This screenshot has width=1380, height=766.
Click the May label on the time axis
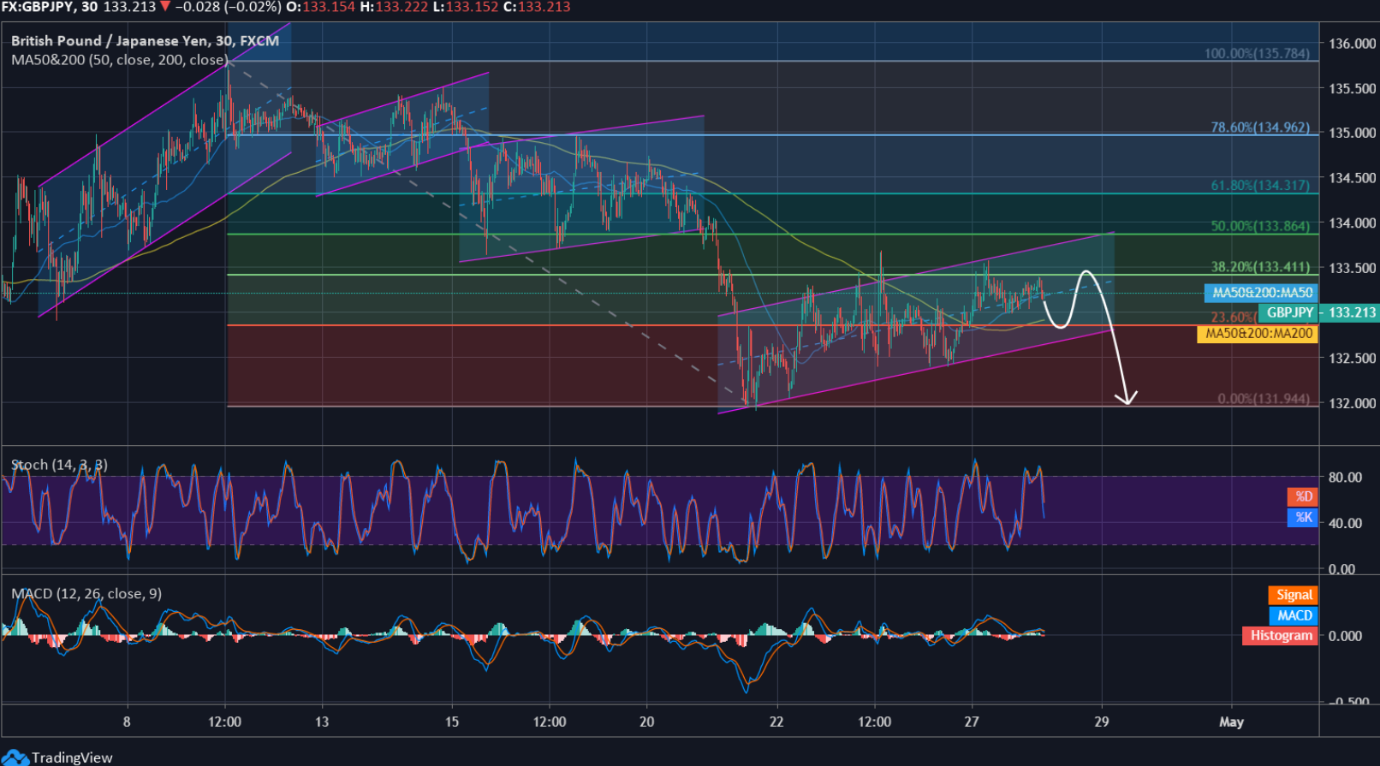pyautogui.click(x=1232, y=722)
